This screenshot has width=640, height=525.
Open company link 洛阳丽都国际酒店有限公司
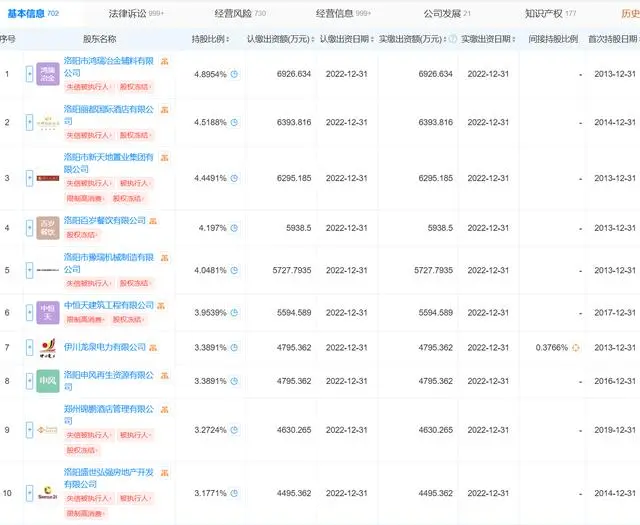(x=109, y=115)
